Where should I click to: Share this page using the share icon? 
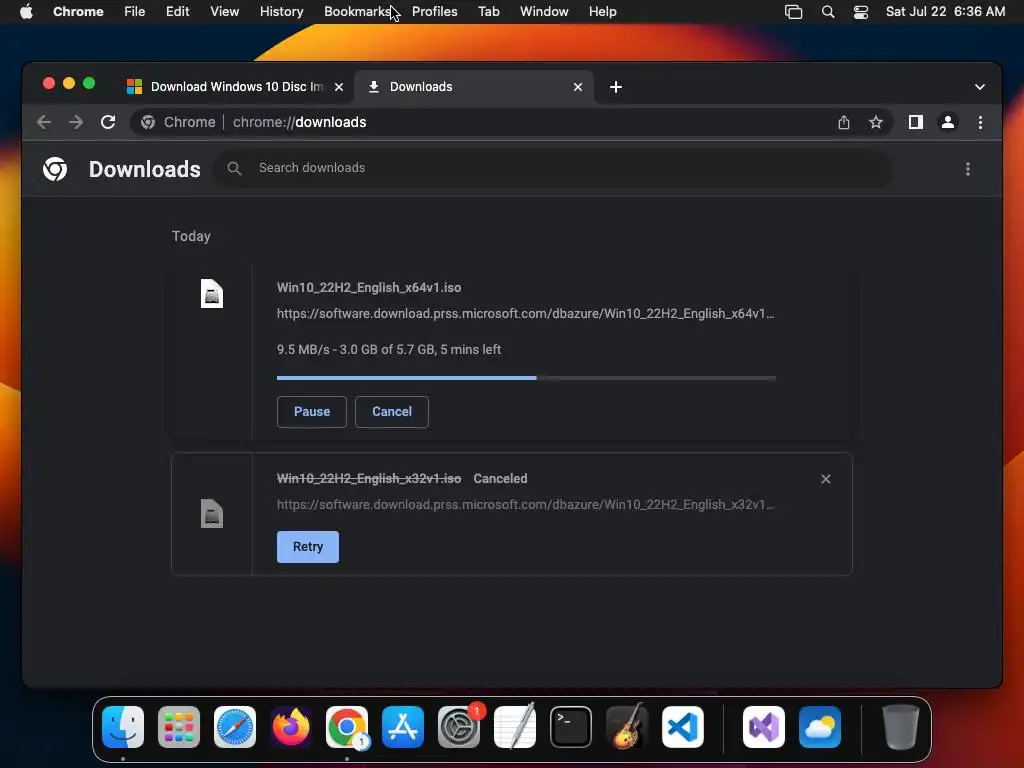point(844,122)
